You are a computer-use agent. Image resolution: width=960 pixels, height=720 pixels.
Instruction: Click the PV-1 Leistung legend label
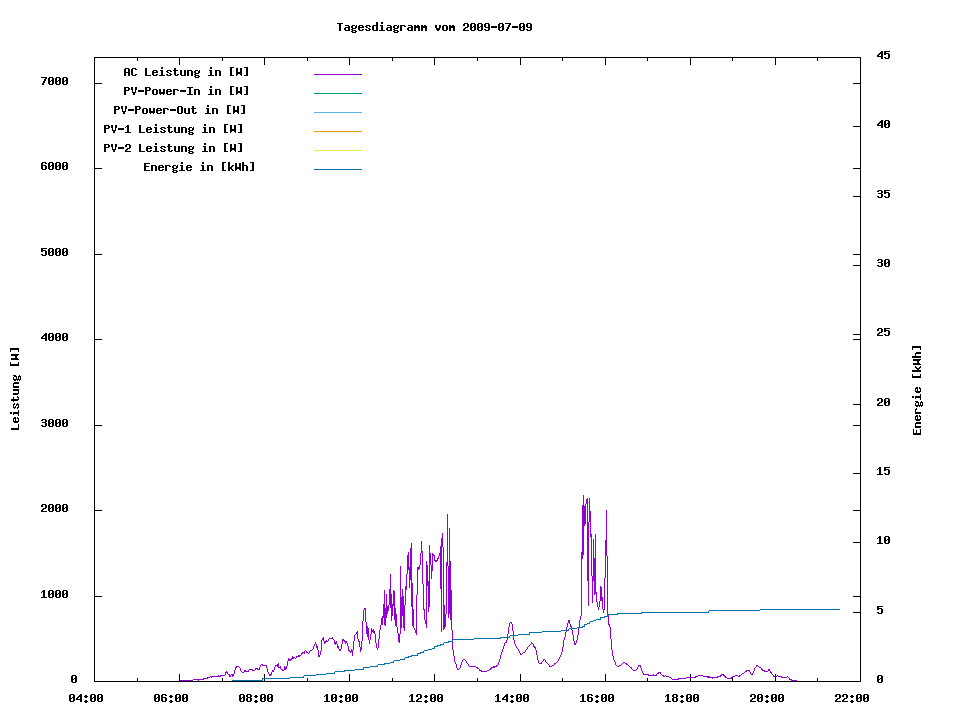[173, 129]
